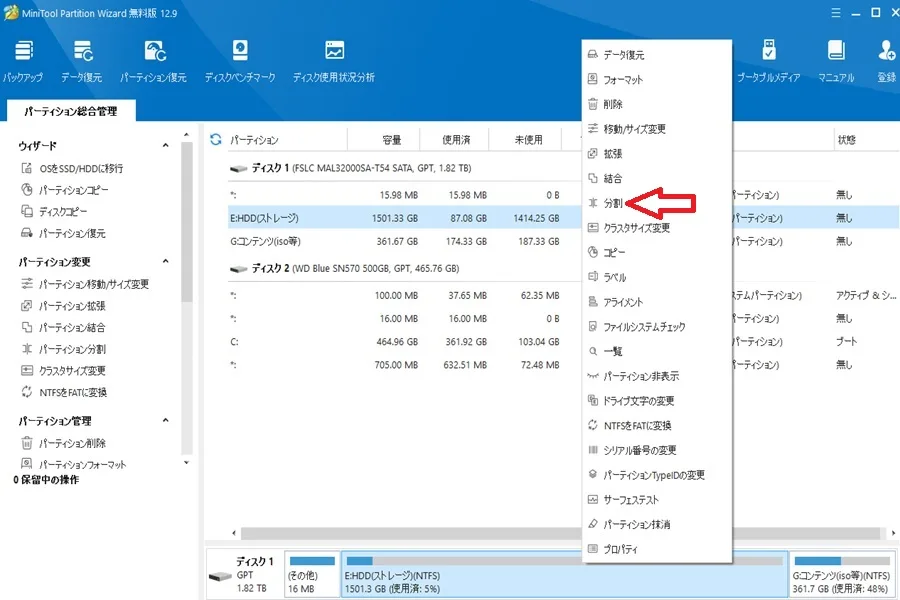
Task: Select the ディスク 2 header row
Action: pos(405,268)
